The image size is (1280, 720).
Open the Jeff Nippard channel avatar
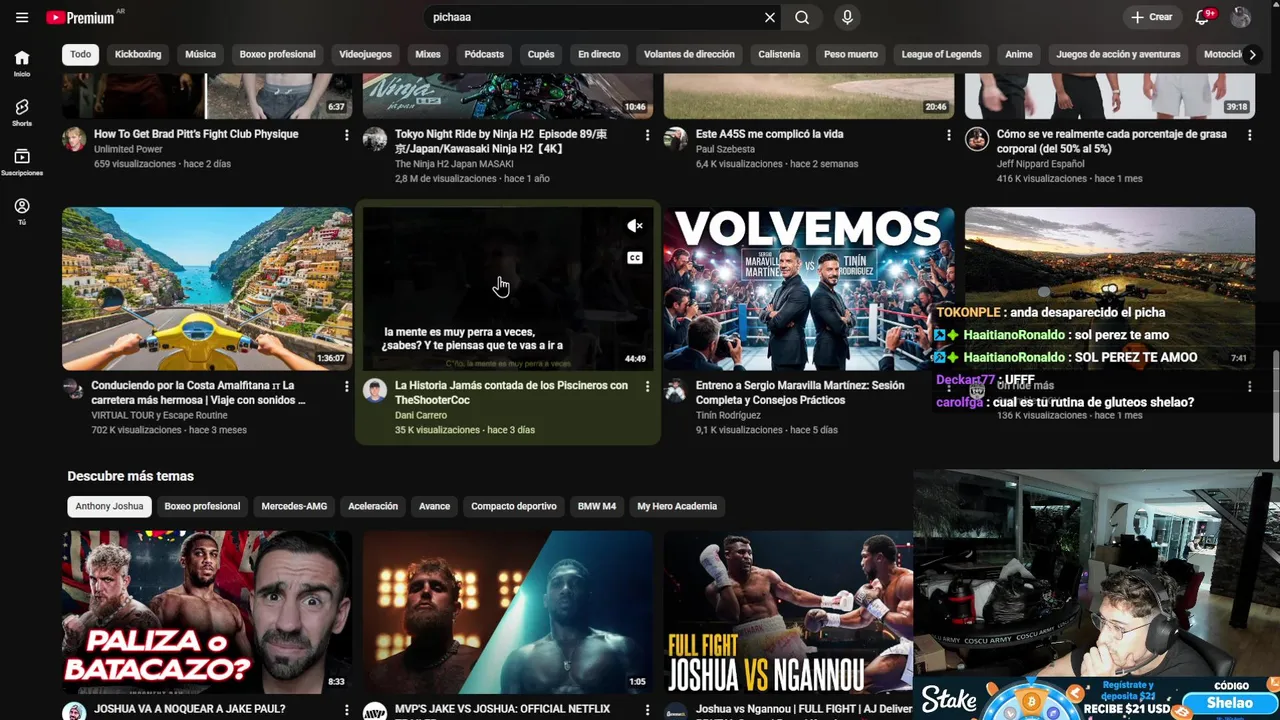[x=977, y=139]
